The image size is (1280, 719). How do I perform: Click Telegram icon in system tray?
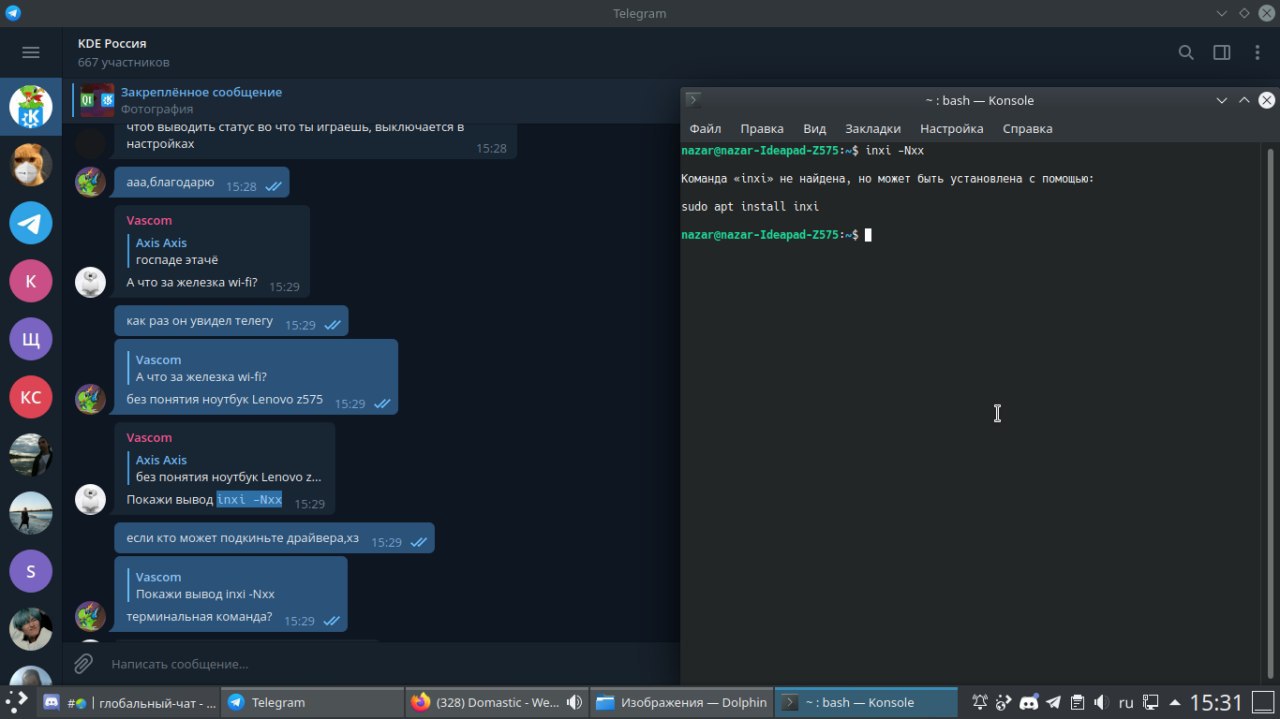pos(1052,702)
